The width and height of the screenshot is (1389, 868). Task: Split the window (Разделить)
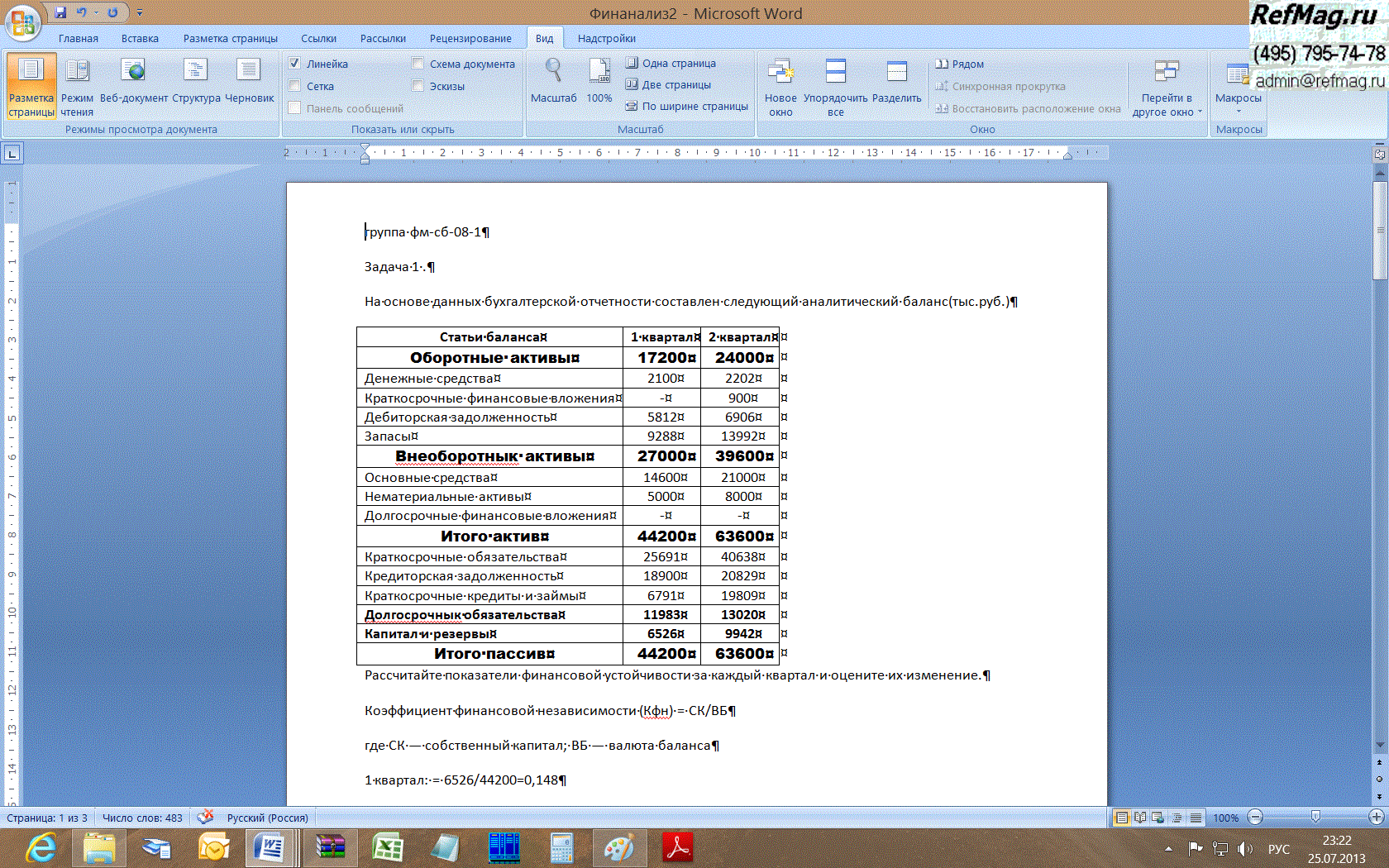(x=896, y=83)
